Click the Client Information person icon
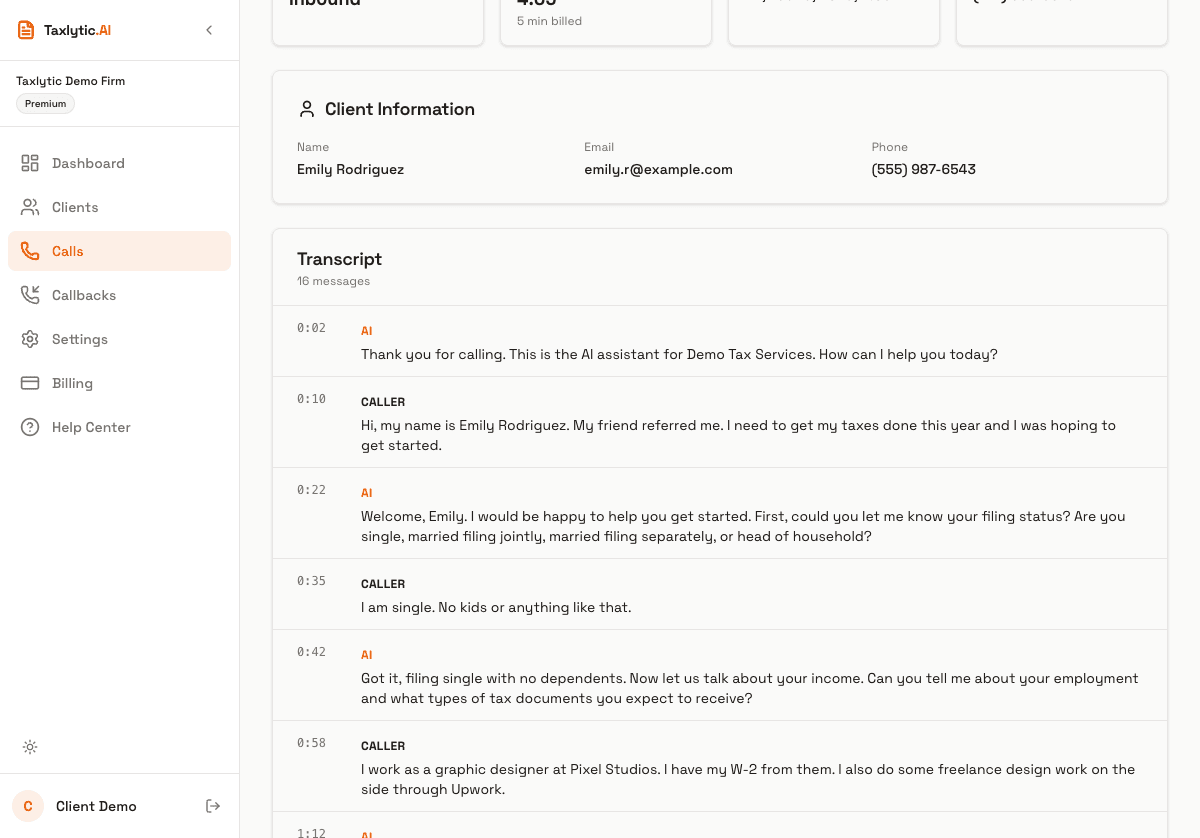This screenshot has width=1200, height=838. (x=307, y=108)
